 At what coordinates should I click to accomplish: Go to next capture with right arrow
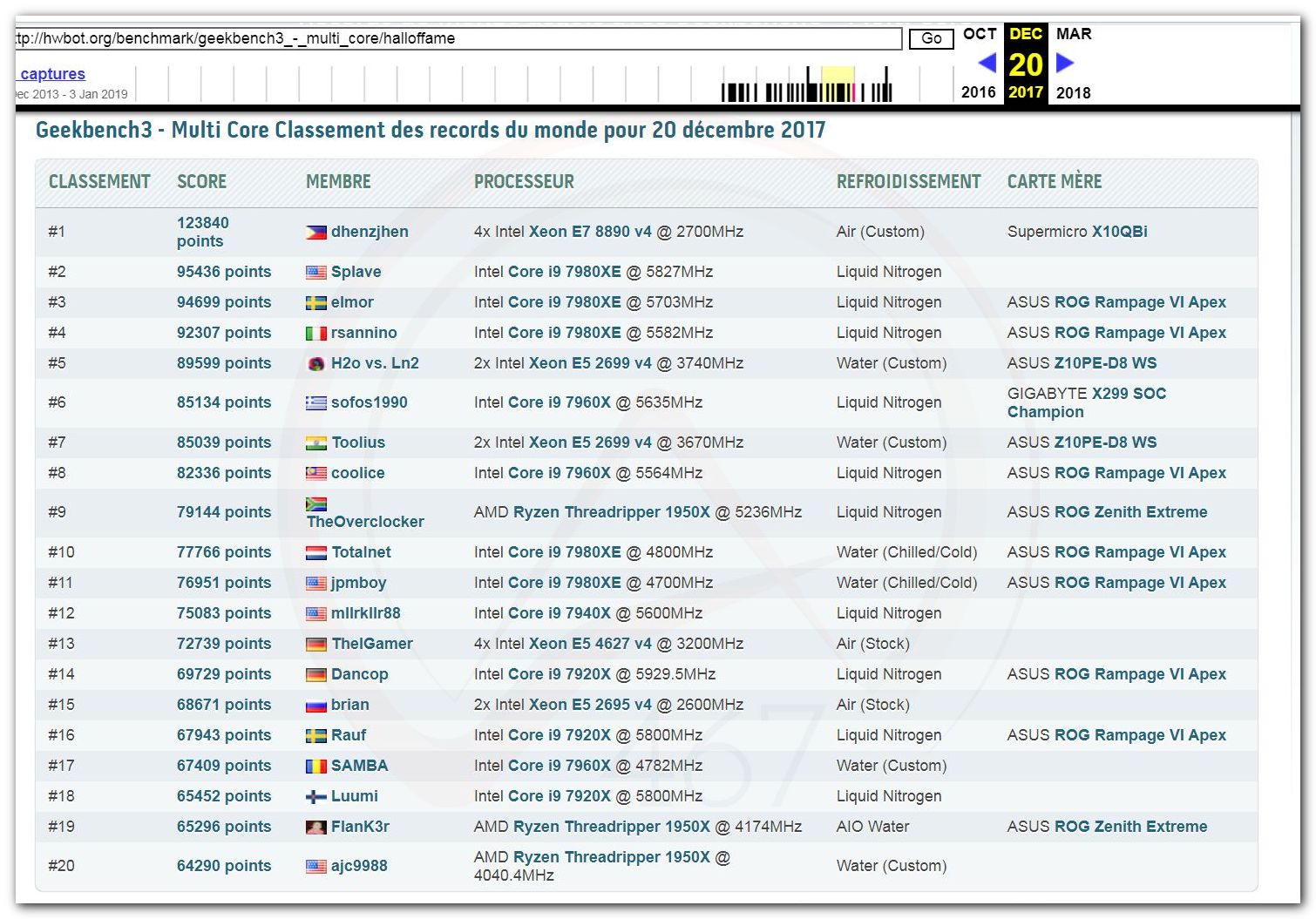[1065, 63]
